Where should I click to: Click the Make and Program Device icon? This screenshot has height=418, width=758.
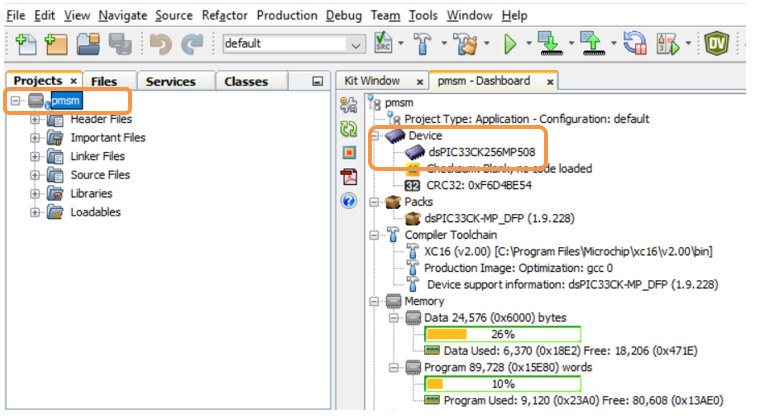click(550, 44)
